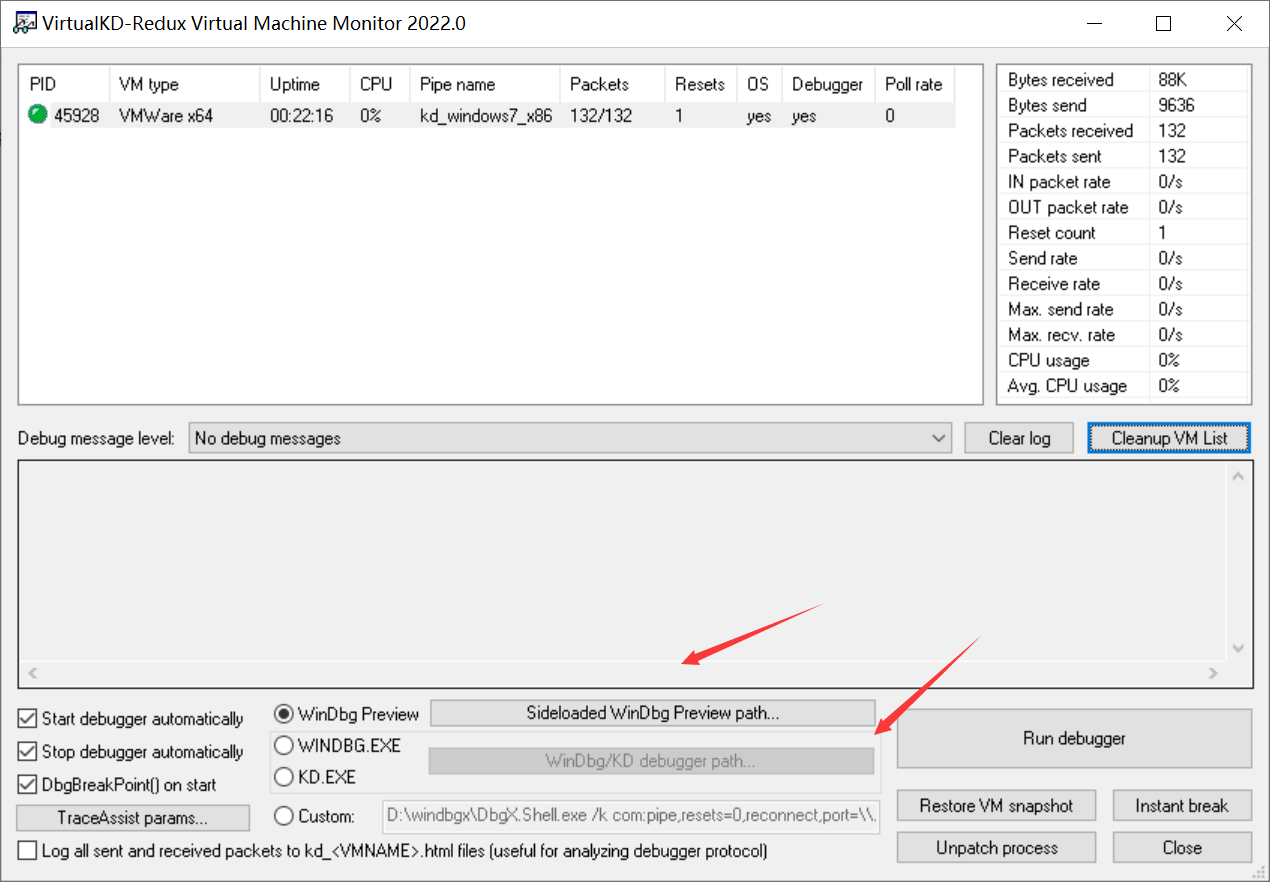
Task: Click the log scrollbar down arrow
Action: coord(1238,648)
